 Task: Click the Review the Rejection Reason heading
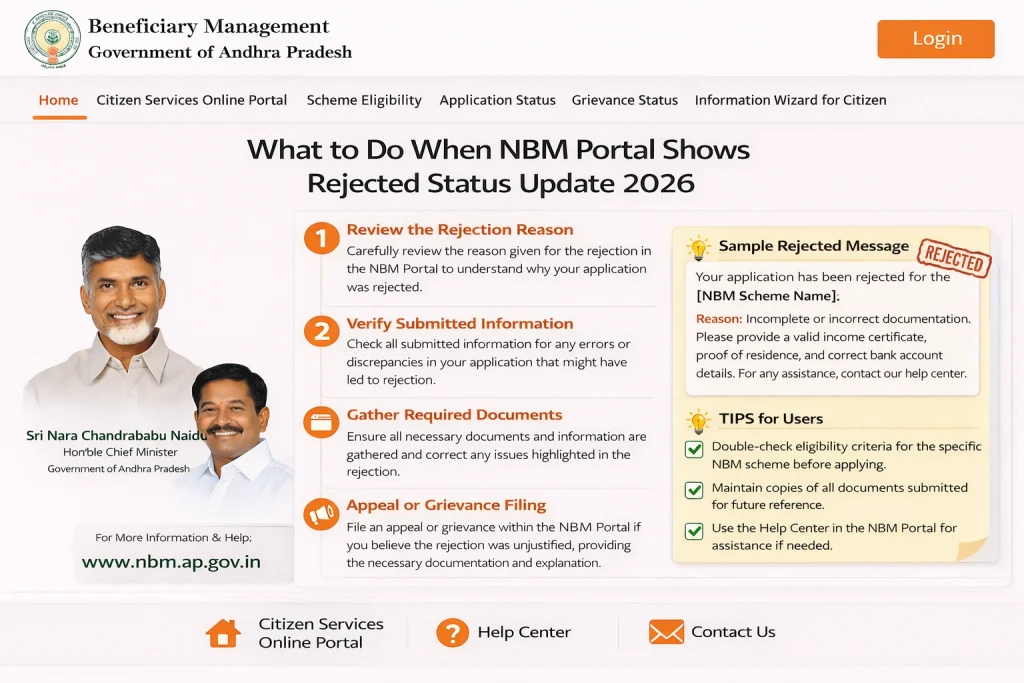pos(460,229)
